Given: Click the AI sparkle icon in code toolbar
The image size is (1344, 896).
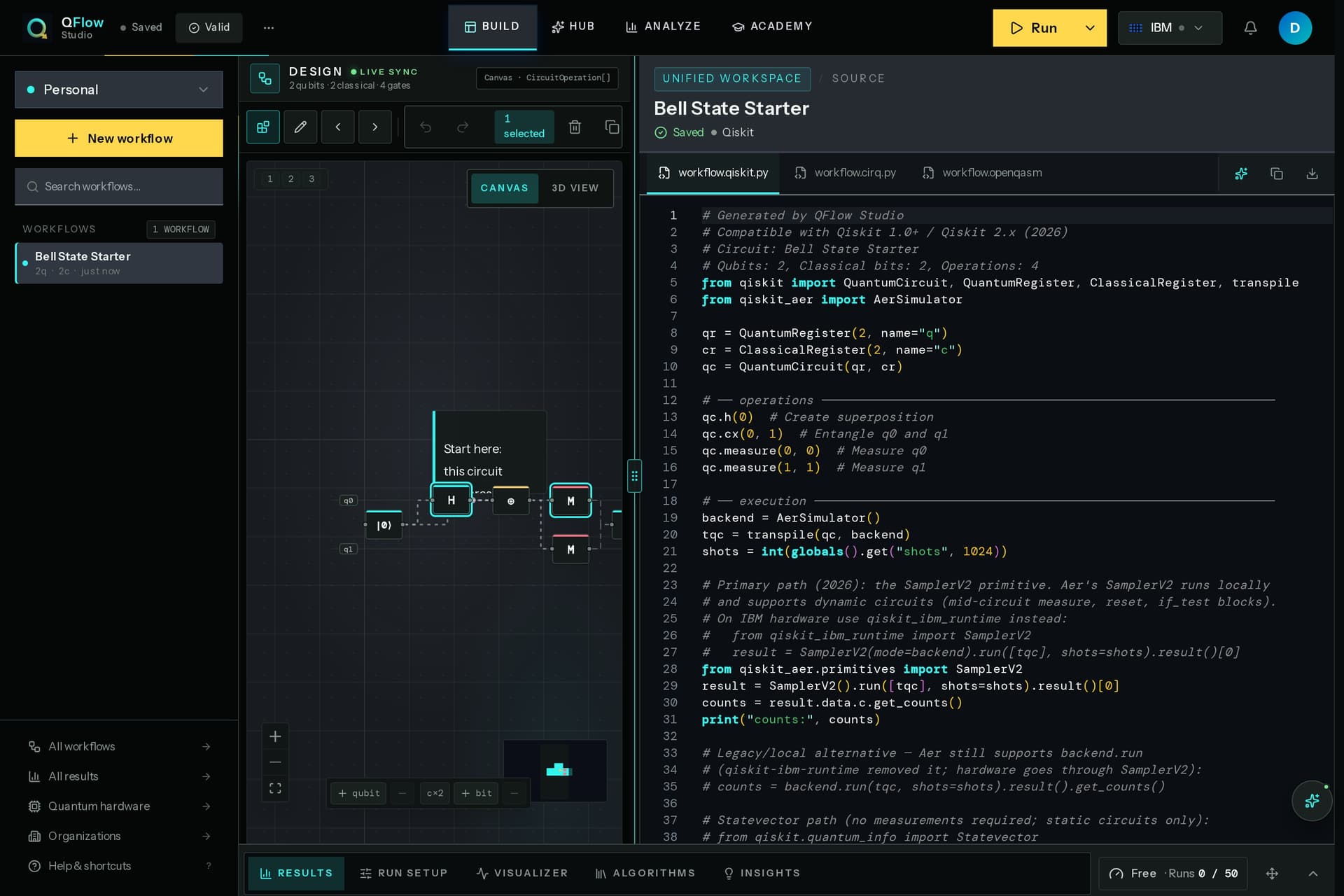Looking at the screenshot, I should pos(1241,174).
